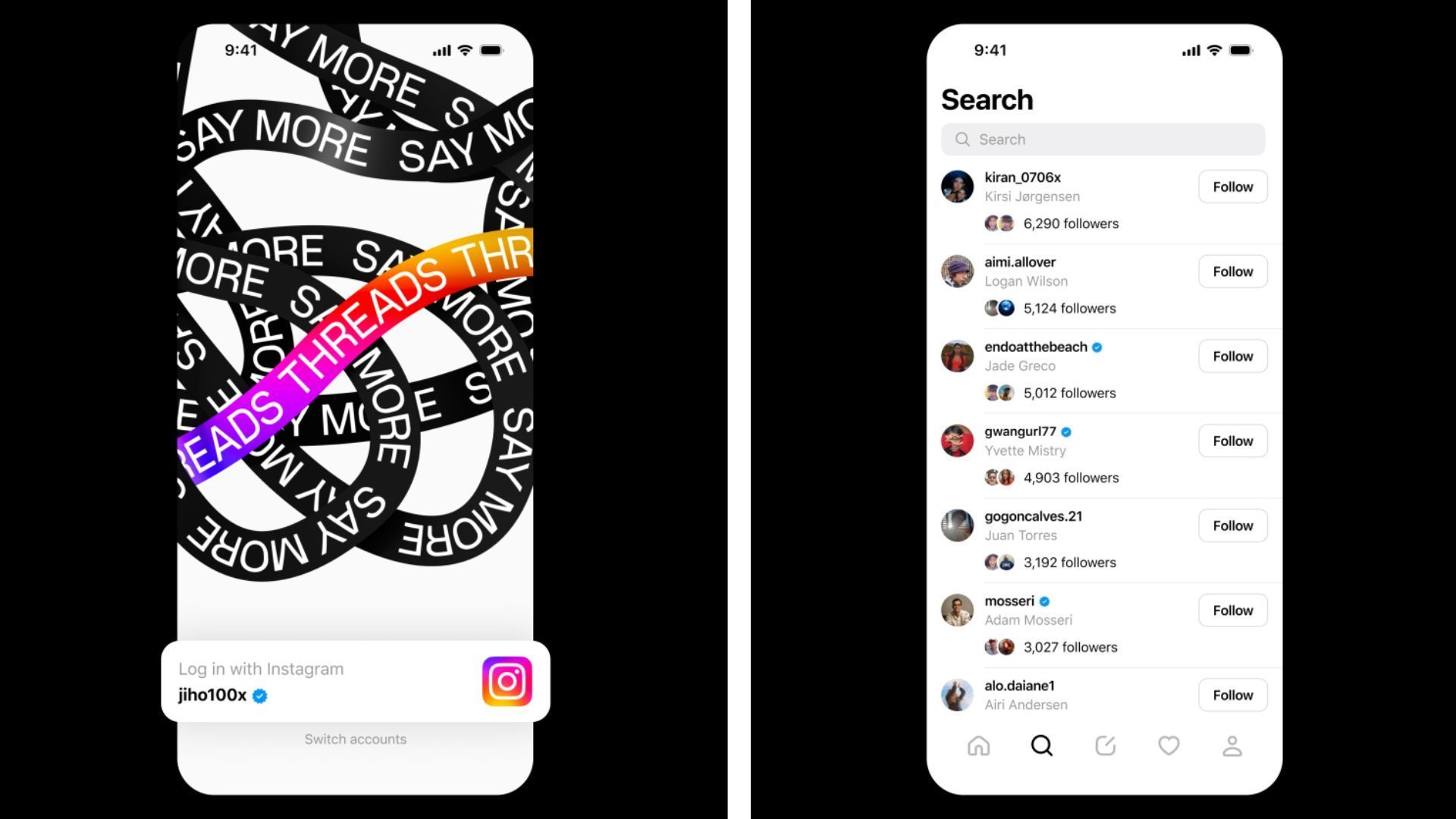Follow aimi.allover account
The width and height of the screenshot is (1456, 819).
pos(1231,271)
